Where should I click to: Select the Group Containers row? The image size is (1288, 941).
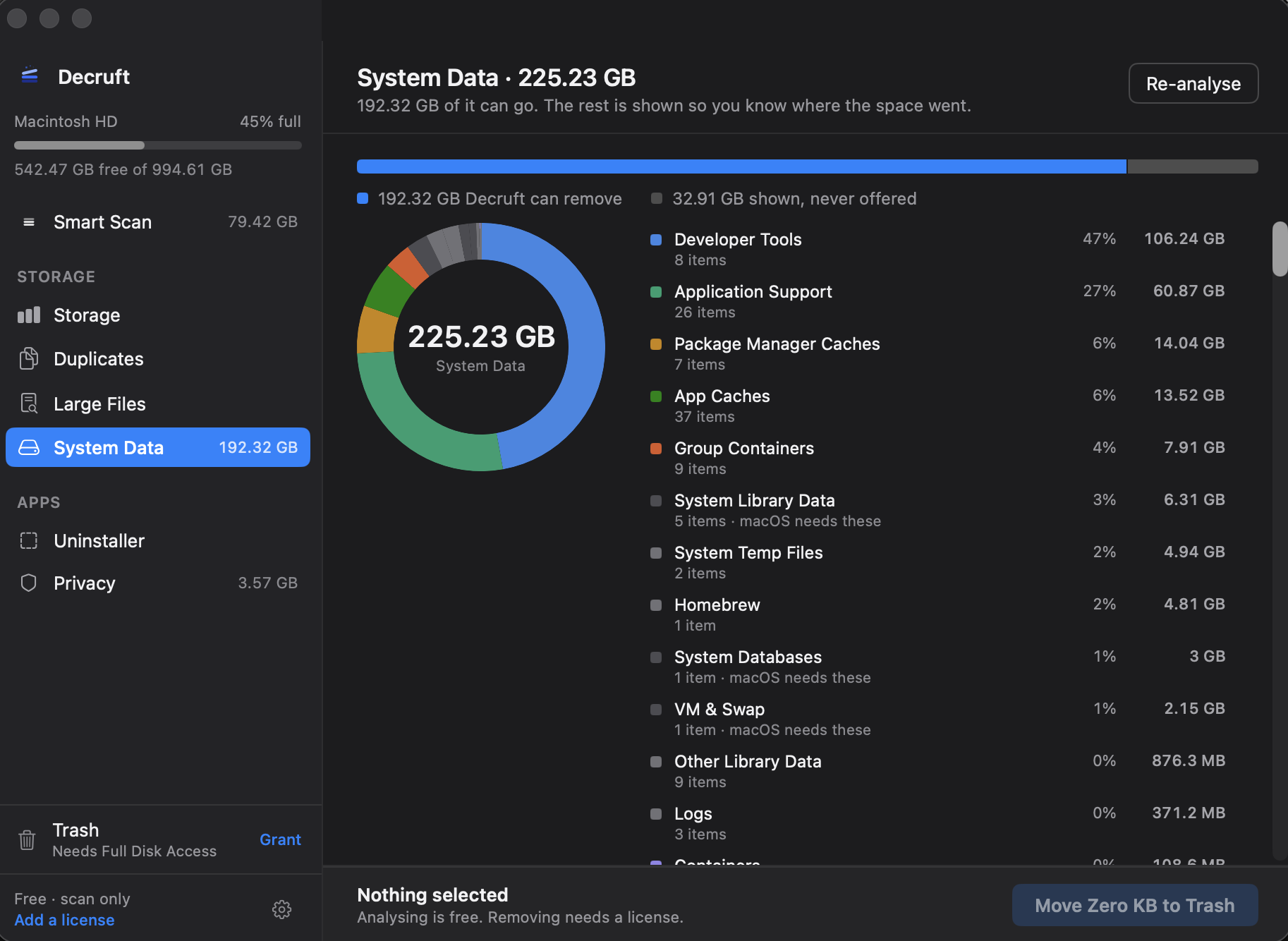tap(937, 458)
